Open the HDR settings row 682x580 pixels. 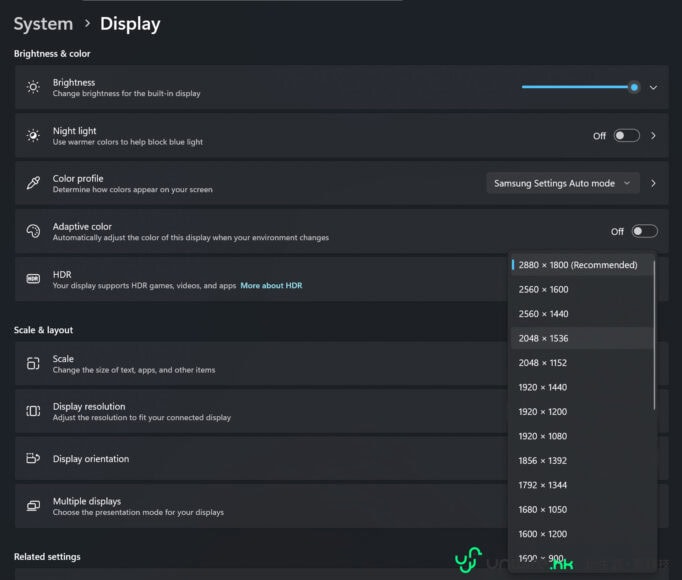pos(261,279)
